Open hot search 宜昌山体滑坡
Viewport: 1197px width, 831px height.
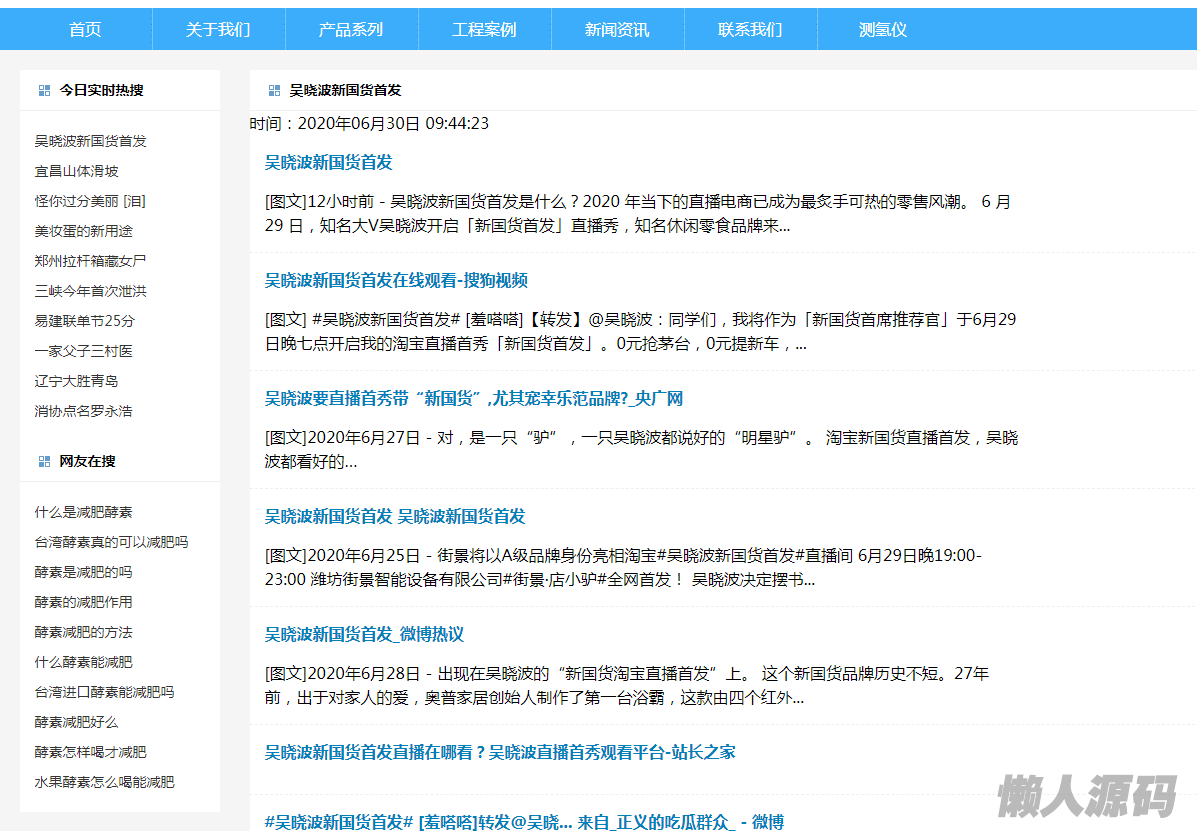click(x=76, y=171)
